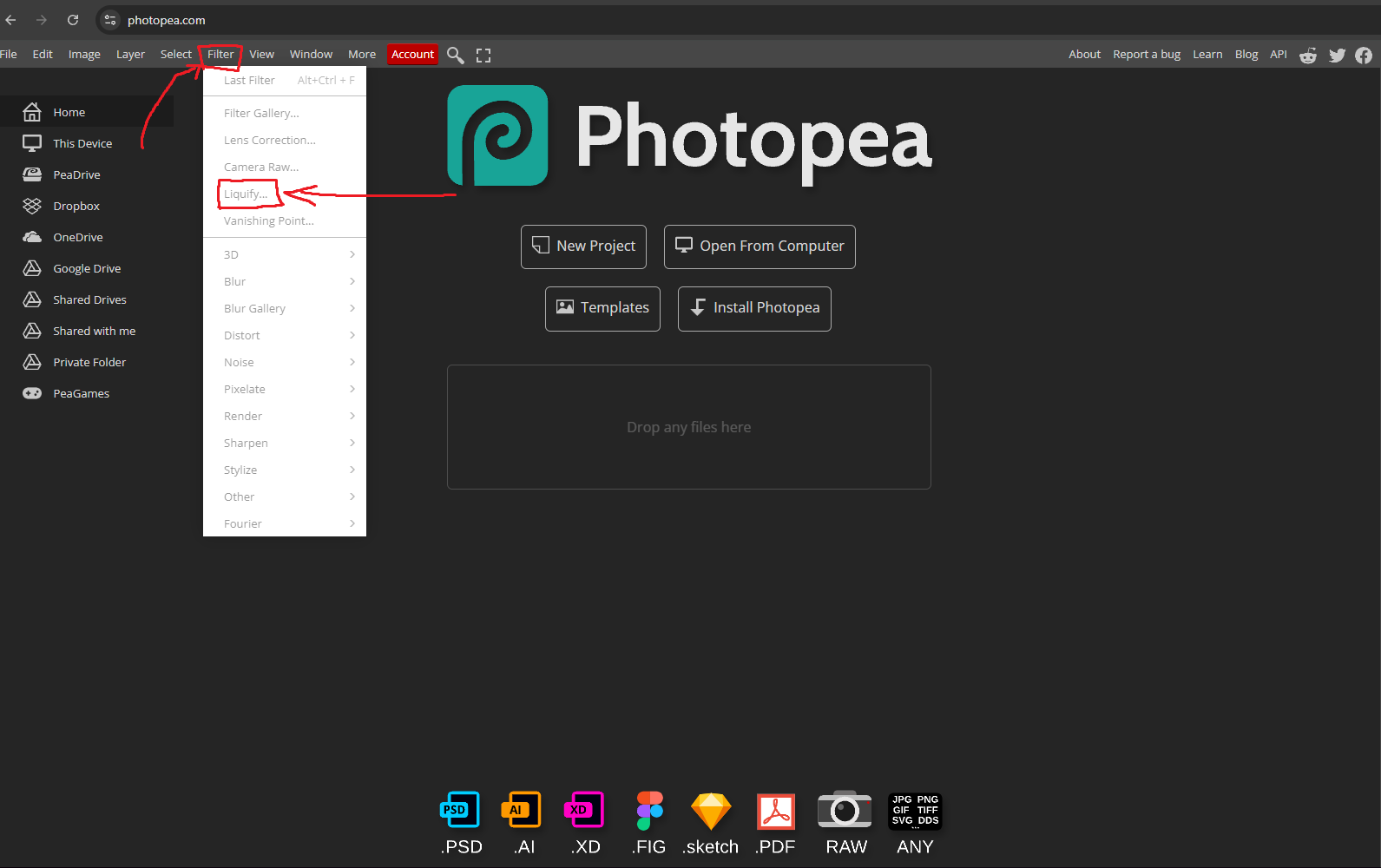Click the PeaDrive disk icon
This screenshot has width=1381, height=868.
tap(32, 174)
